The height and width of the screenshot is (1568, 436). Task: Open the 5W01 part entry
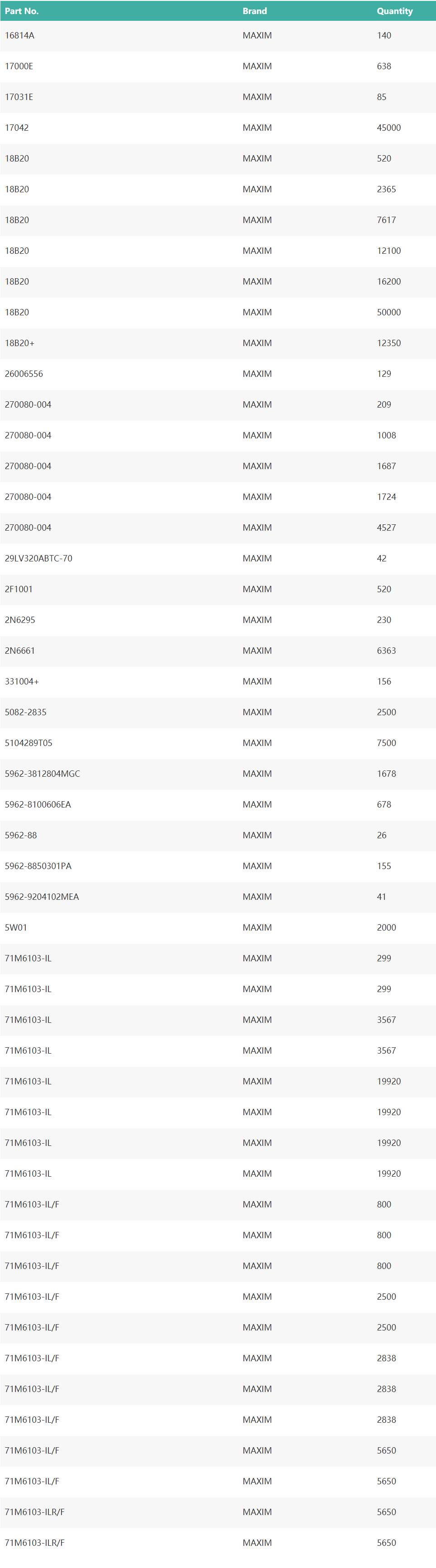coord(16,928)
